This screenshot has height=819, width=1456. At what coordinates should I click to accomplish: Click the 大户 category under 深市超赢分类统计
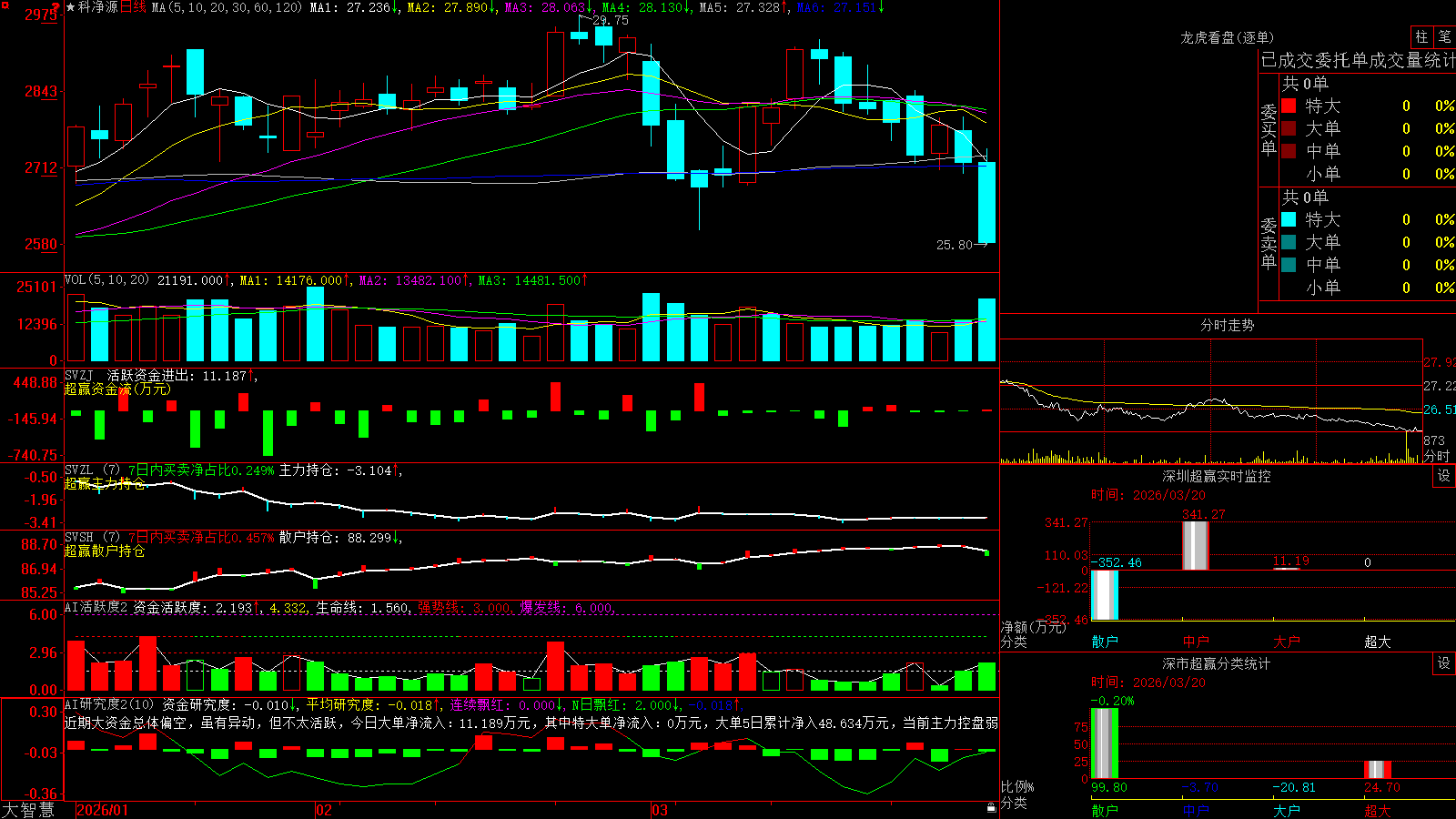[1287, 811]
